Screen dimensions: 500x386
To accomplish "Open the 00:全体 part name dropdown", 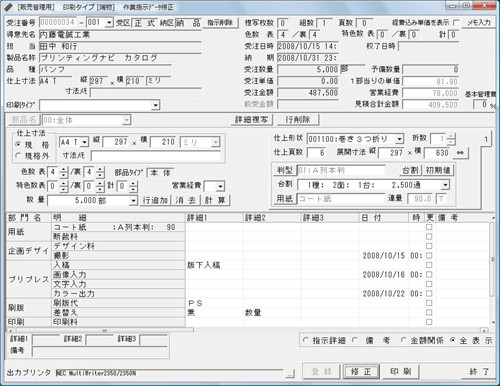I will click(x=126, y=120).
